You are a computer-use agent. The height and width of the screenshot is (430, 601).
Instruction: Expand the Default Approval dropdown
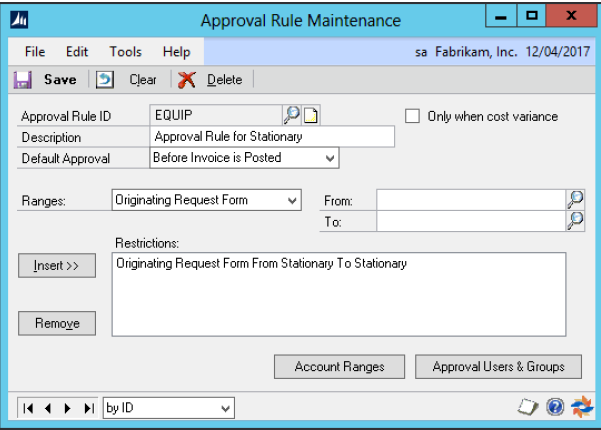(330, 157)
